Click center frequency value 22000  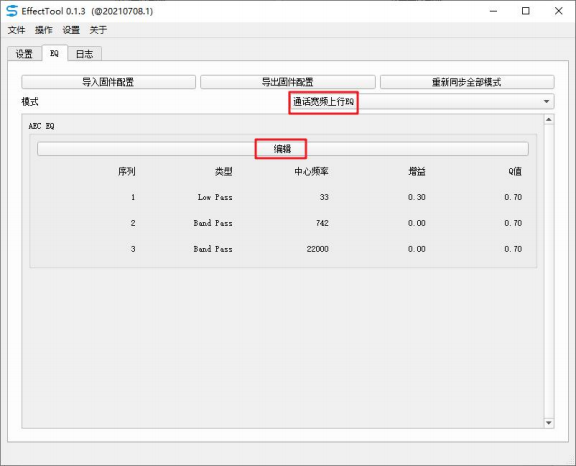318,249
